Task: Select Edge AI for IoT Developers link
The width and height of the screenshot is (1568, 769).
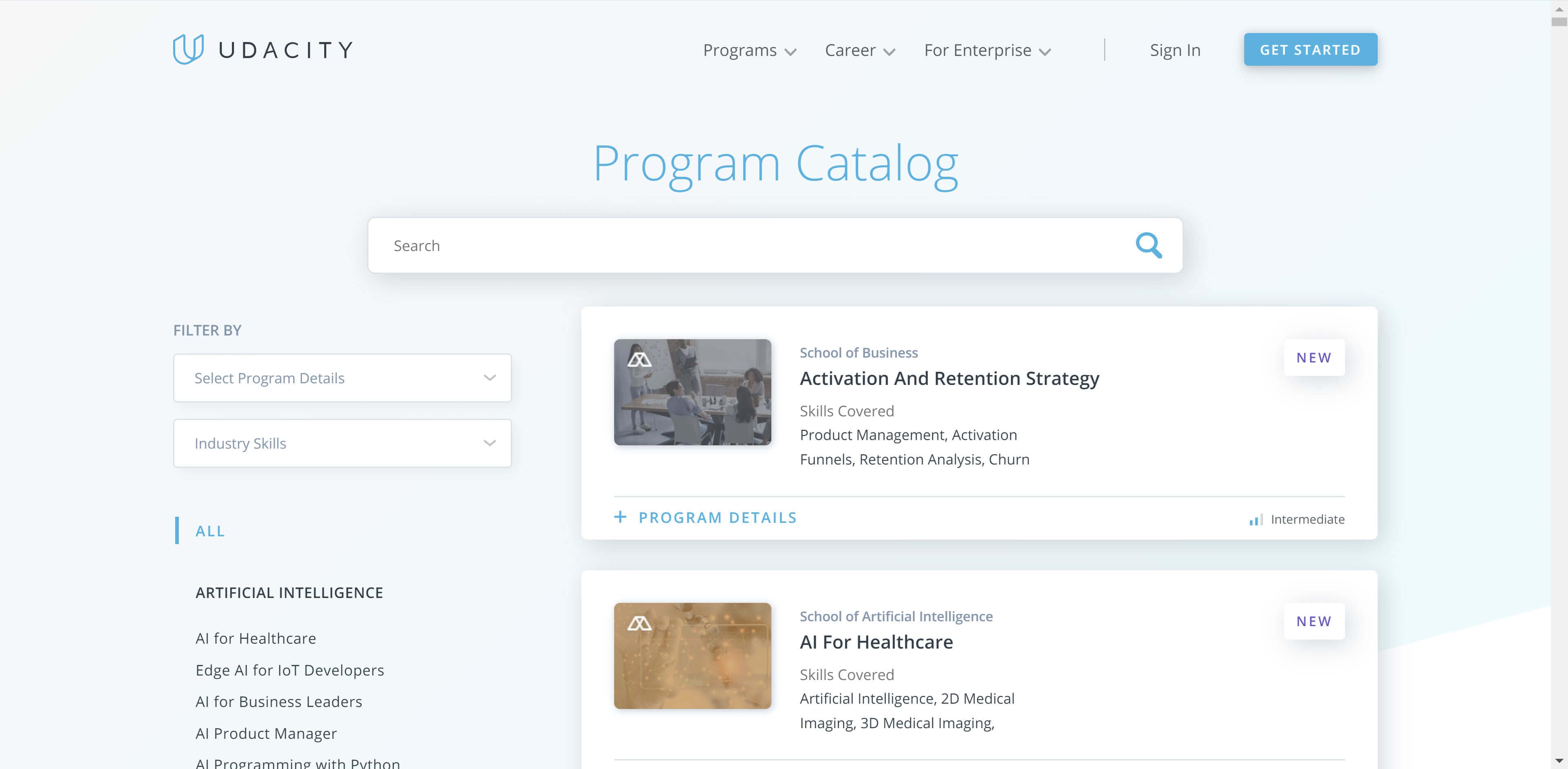Action: coord(290,669)
